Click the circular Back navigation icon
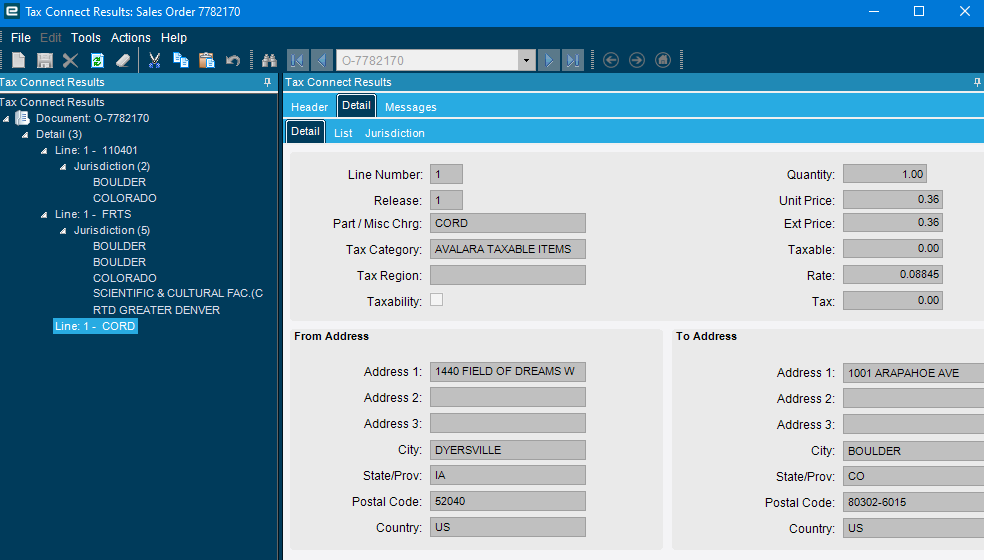 [611, 60]
